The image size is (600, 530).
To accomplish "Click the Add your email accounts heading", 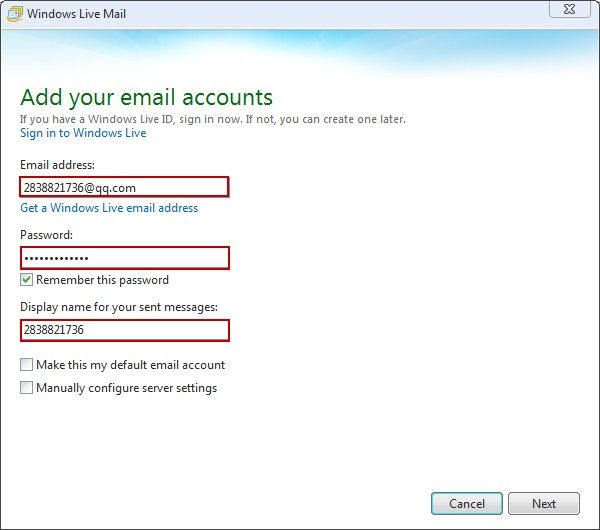I will [x=147, y=97].
